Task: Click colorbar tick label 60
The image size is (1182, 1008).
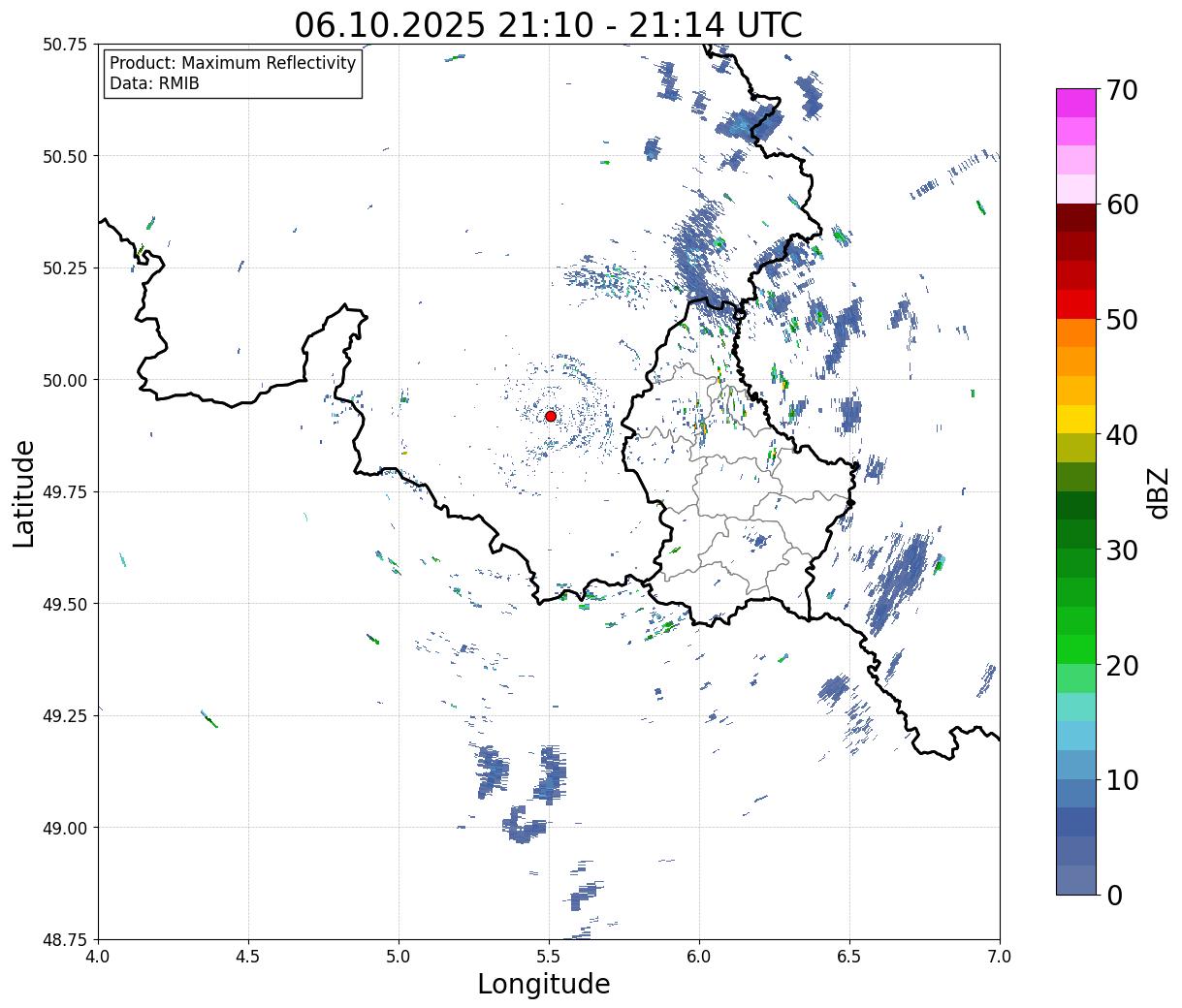Action: click(1122, 204)
